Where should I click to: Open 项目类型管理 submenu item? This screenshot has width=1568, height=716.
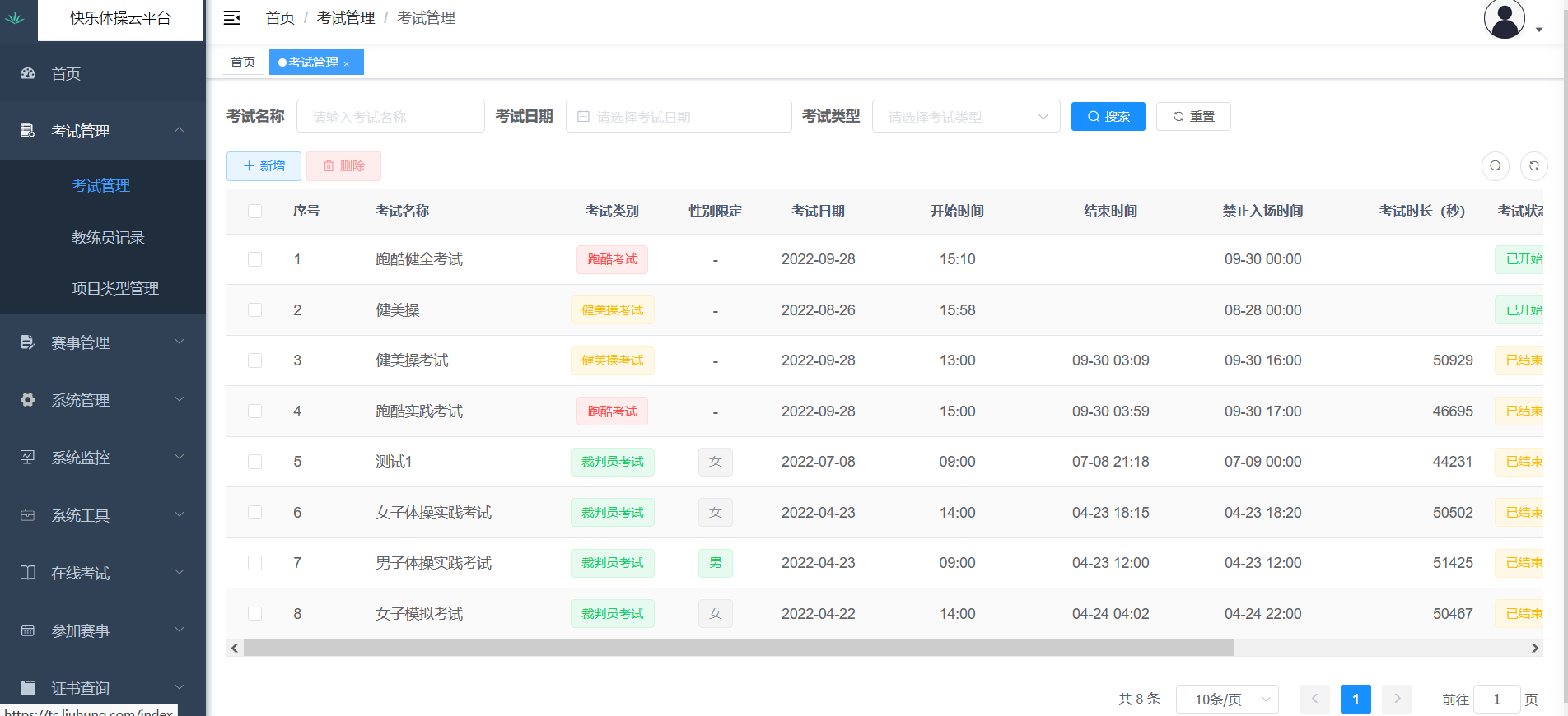115,289
